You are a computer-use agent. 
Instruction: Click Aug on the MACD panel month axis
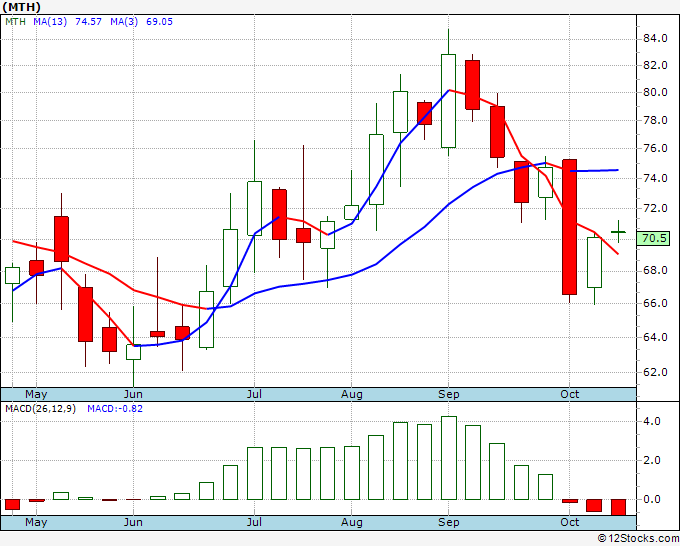pyautogui.click(x=352, y=522)
